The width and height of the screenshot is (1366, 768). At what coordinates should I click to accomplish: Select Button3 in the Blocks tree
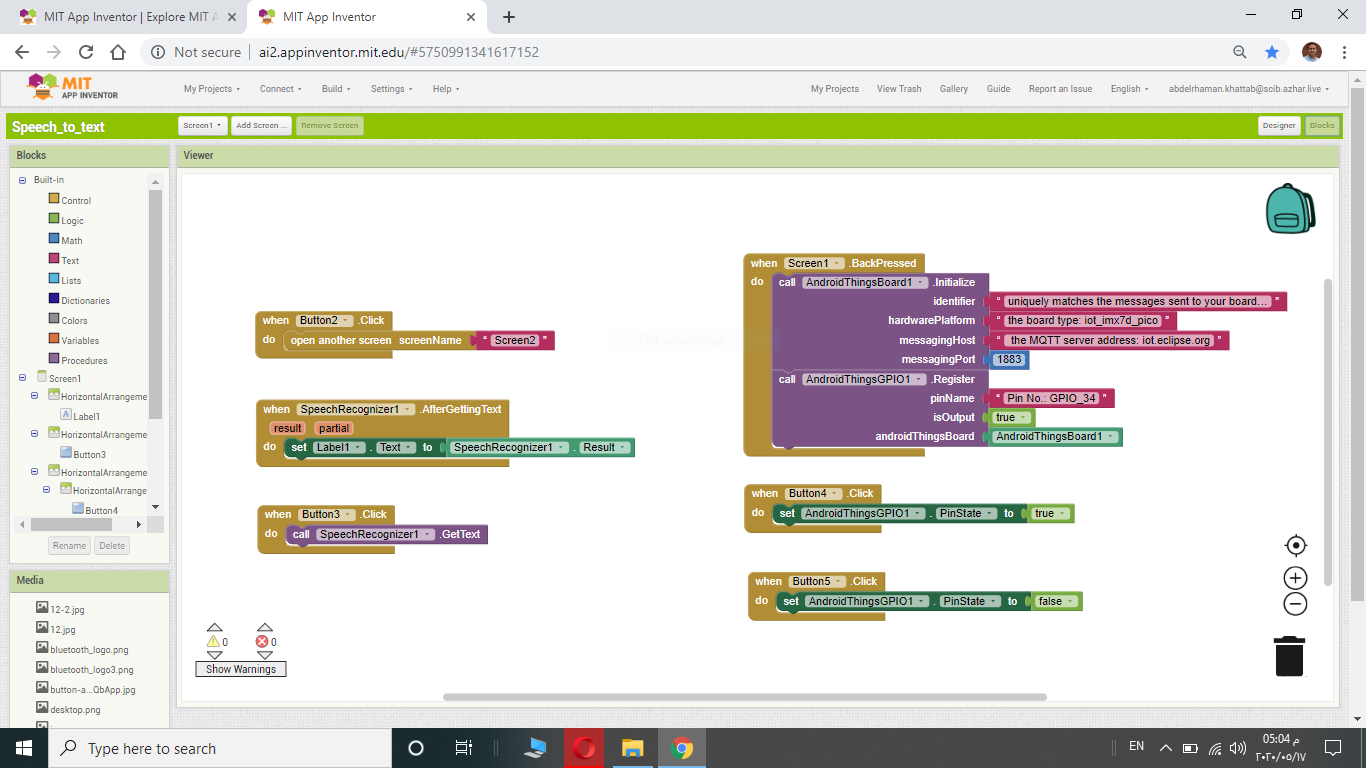click(x=89, y=454)
